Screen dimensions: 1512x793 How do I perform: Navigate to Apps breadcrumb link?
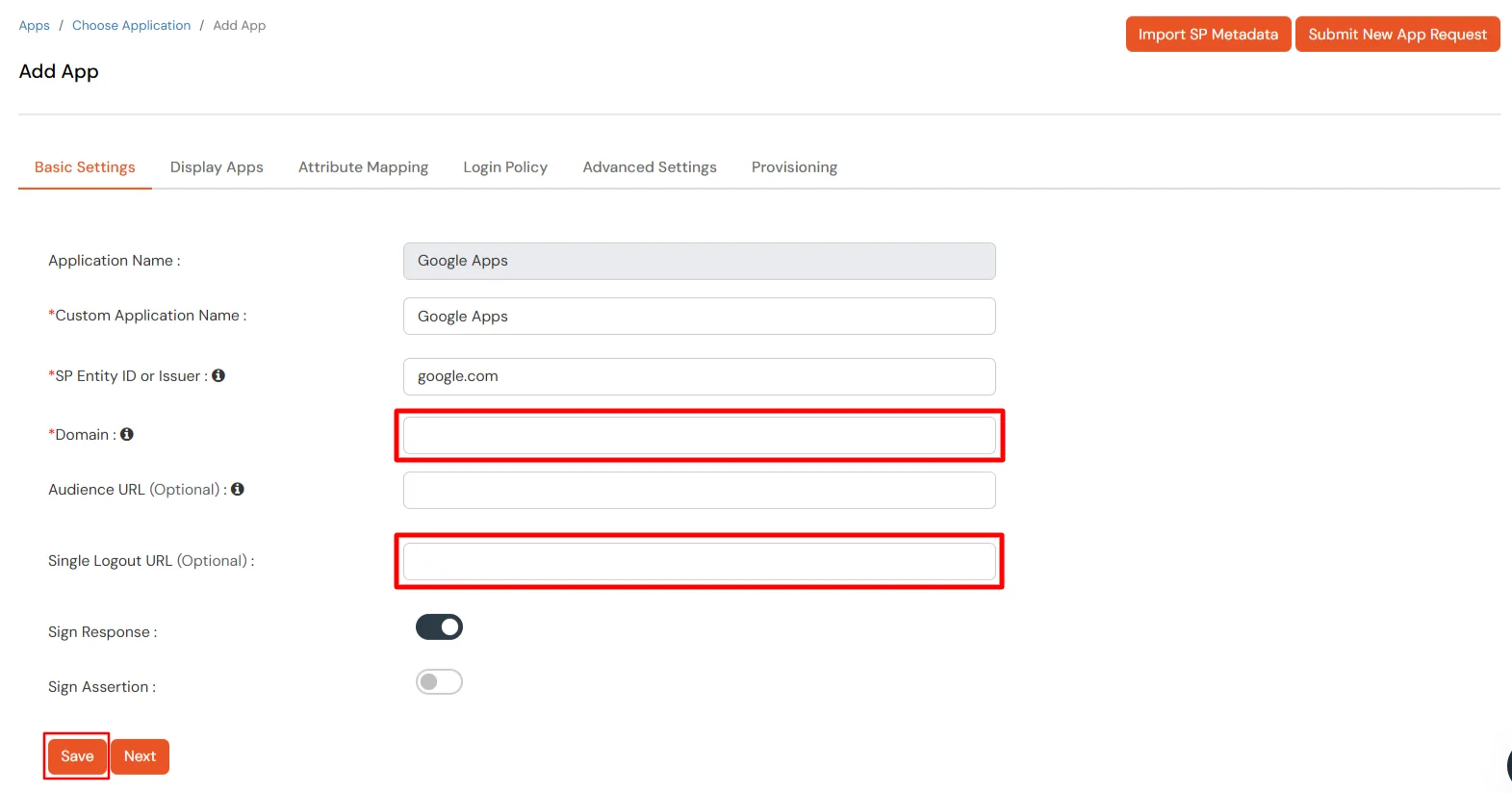point(35,26)
